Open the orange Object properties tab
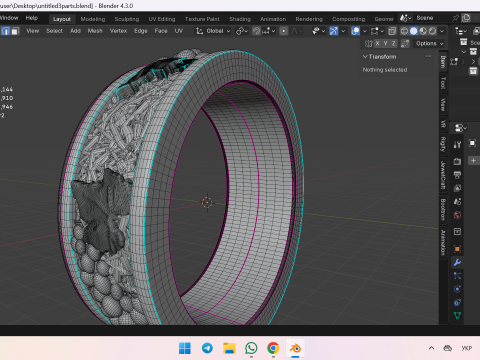 (x=457, y=249)
